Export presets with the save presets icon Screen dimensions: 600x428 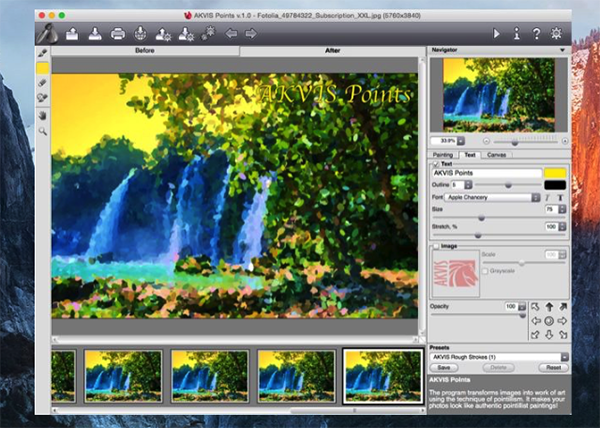click(x=186, y=34)
